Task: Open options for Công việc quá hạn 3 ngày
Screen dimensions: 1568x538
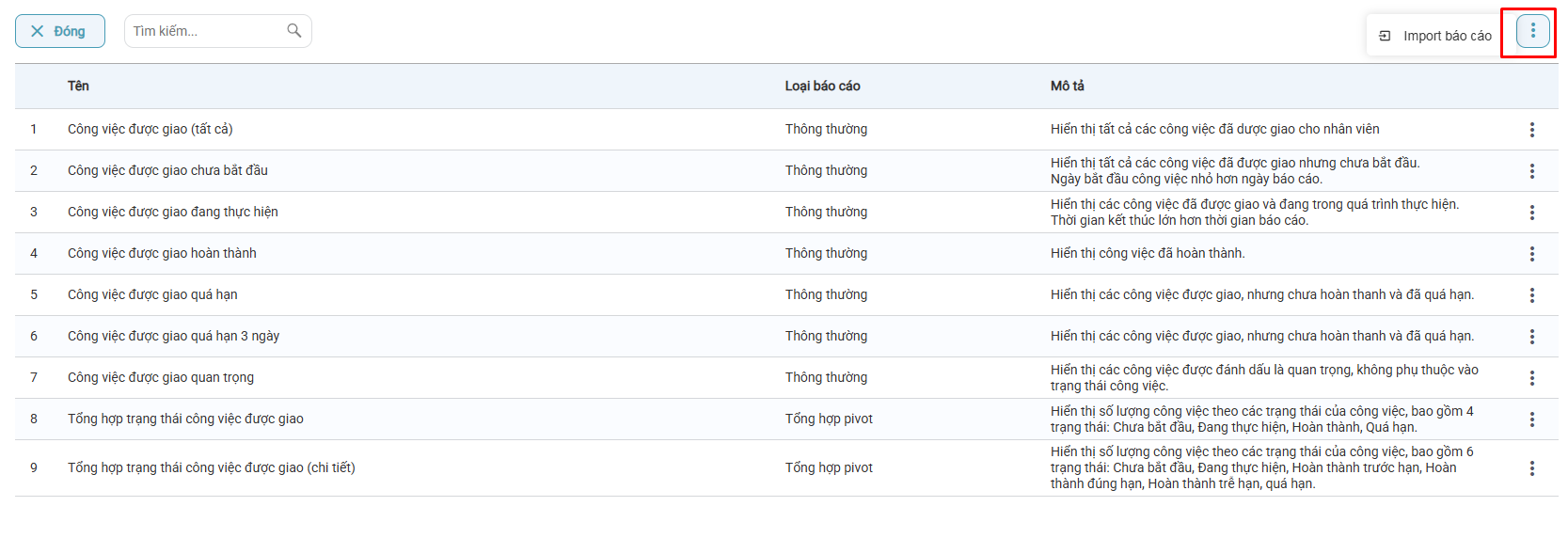Action: (1531, 337)
